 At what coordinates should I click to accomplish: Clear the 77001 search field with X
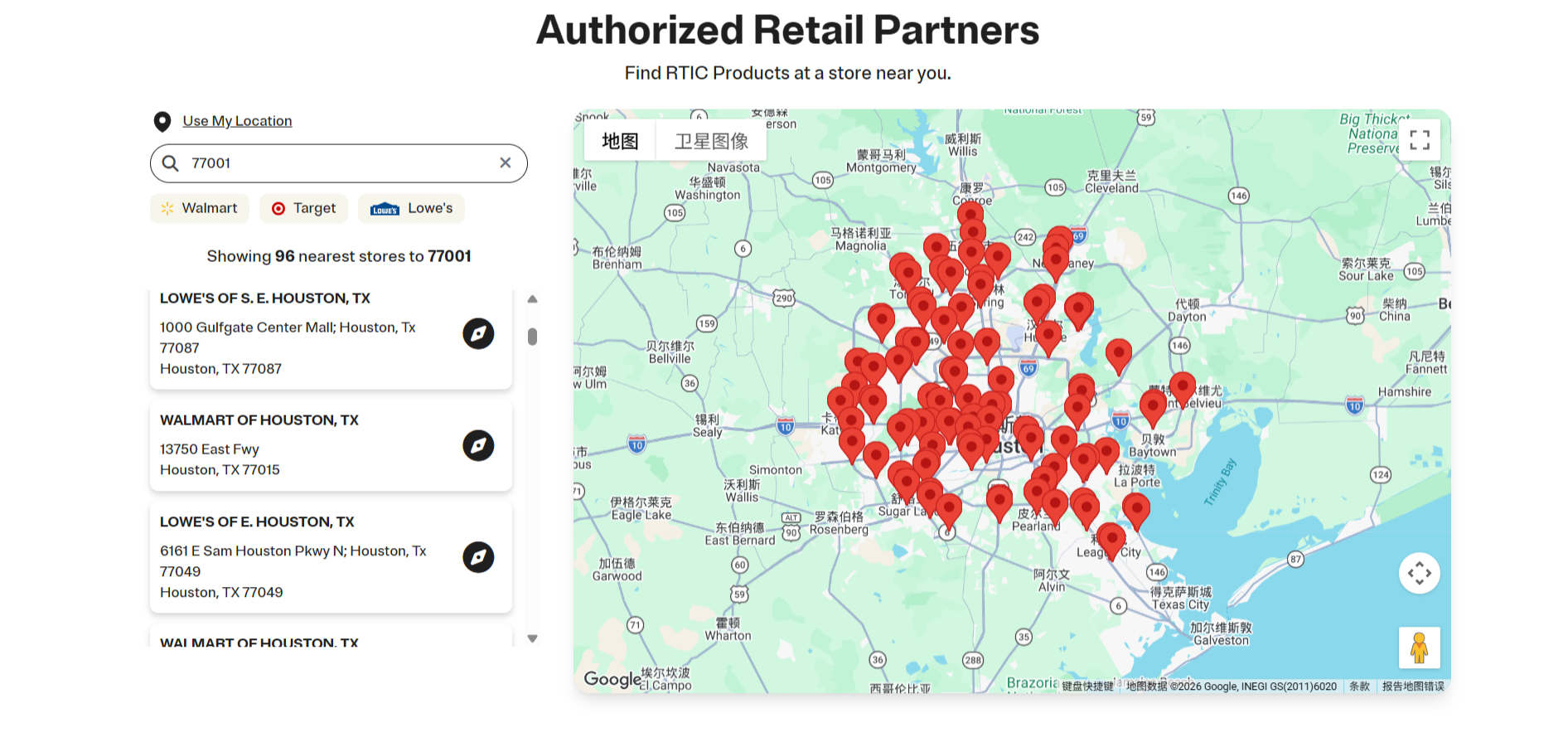[506, 163]
